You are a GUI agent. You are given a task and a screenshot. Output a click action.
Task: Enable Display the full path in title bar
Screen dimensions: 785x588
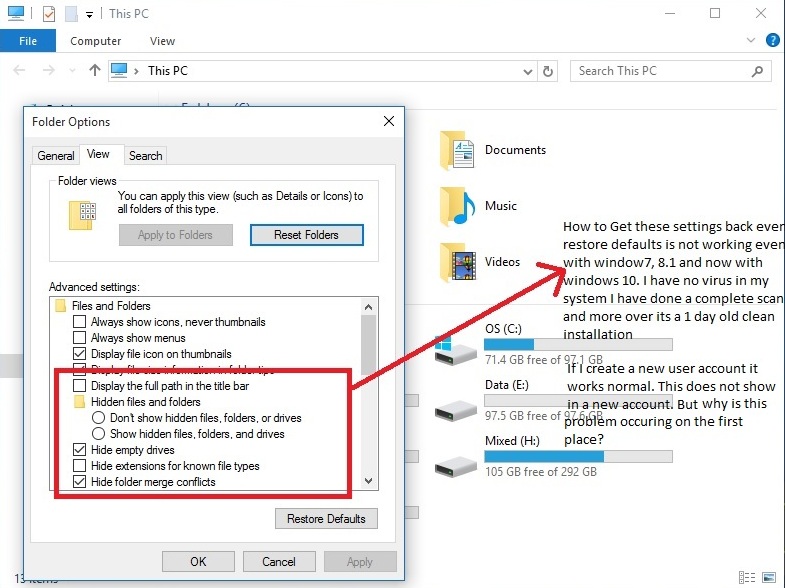click(79, 386)
